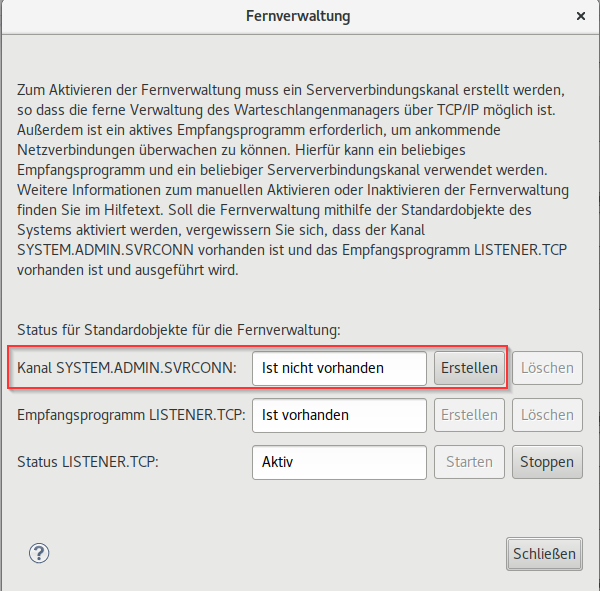Close the Fernverwaltung dialog with X

[x=581, y=17]
